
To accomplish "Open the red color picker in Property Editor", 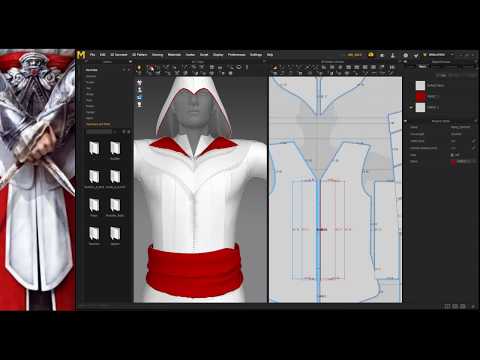I will (x=454, y=162).
